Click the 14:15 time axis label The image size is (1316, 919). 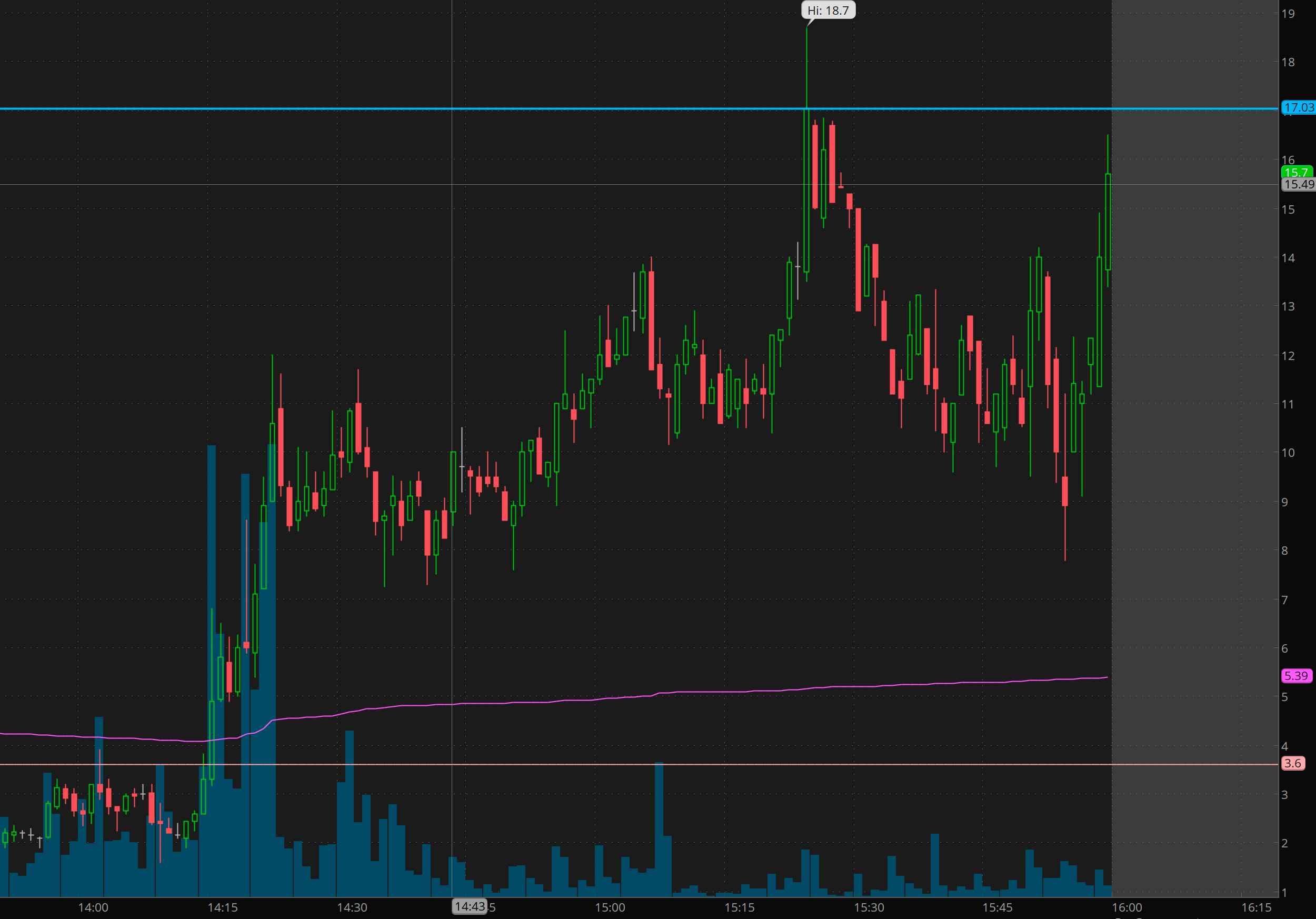[x=222, y=907]
